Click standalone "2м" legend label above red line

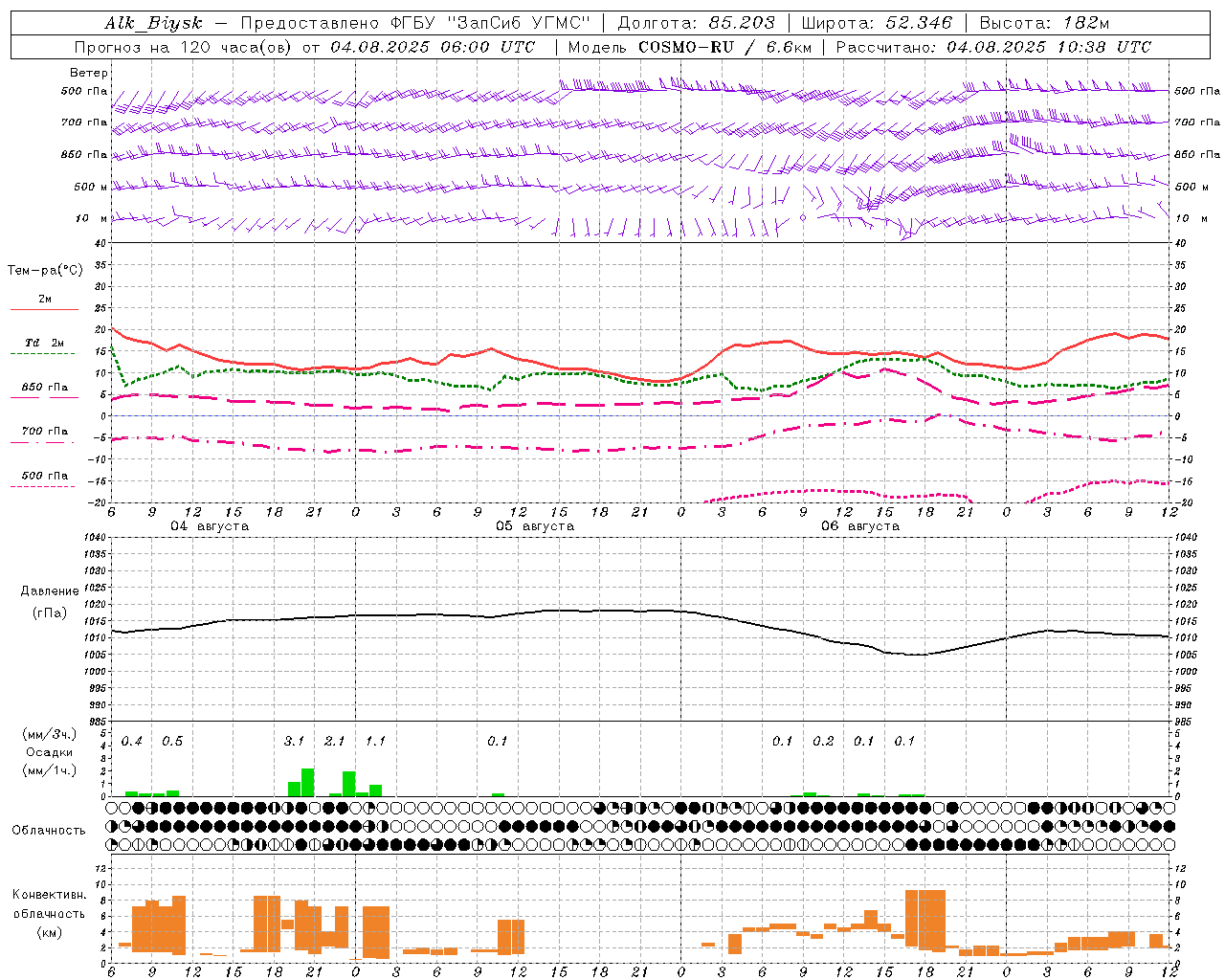point(45,300)
